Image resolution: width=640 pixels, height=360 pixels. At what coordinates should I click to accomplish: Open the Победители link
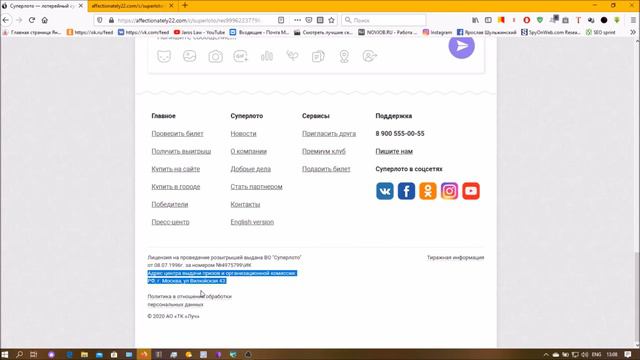(x=170, y=204)
